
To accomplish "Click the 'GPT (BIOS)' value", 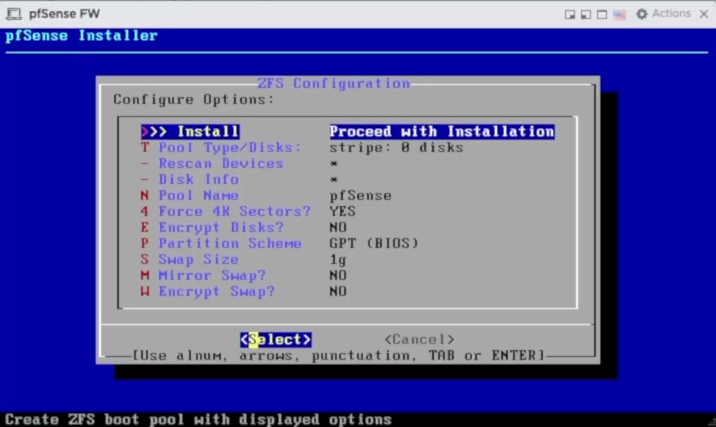I will tap(374, 243).
